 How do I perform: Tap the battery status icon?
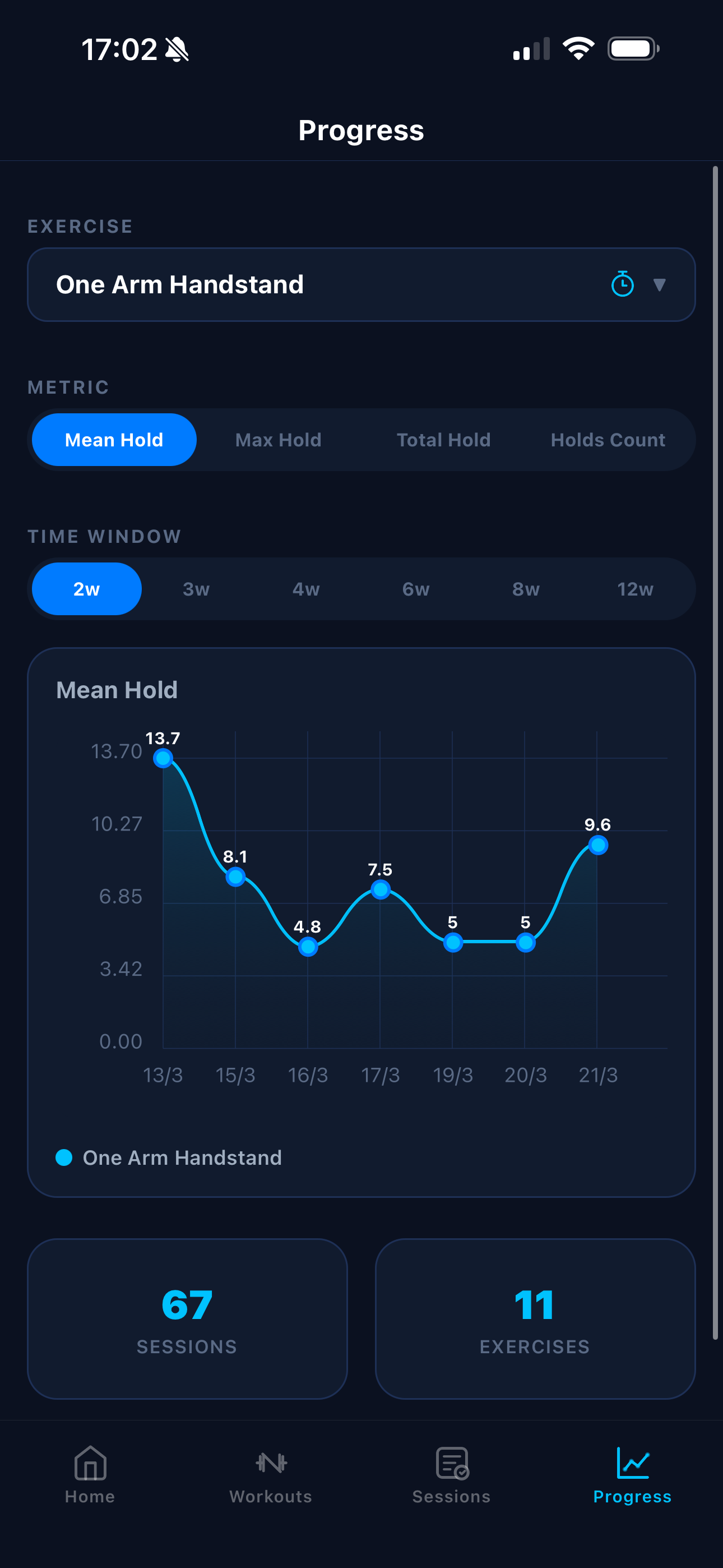(x=633, y=49)
